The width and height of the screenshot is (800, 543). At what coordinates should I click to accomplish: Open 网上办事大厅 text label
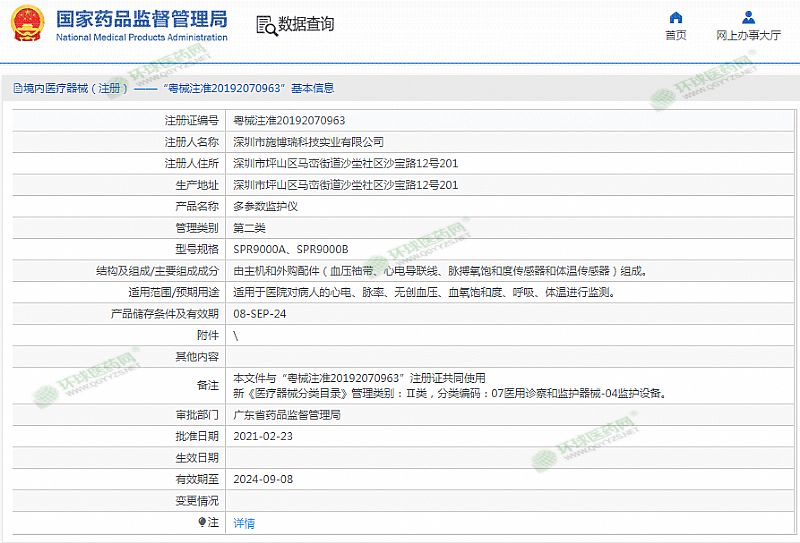click(x=748, y=35)
